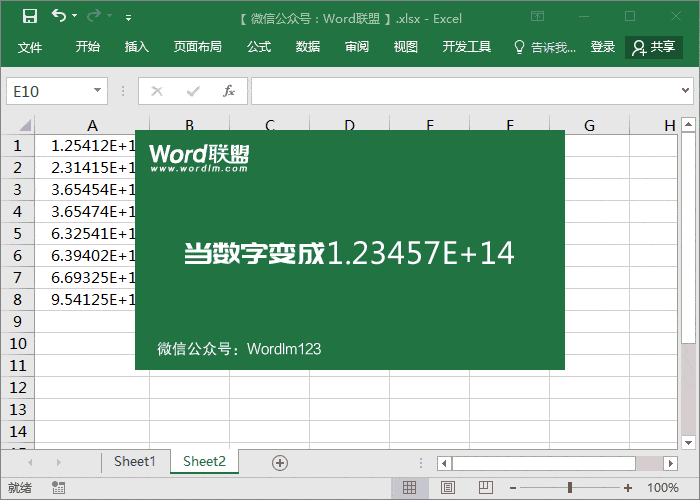The image size is (700, 500).
Task: Select row 1 header
Action: click(x=17, y=146)
